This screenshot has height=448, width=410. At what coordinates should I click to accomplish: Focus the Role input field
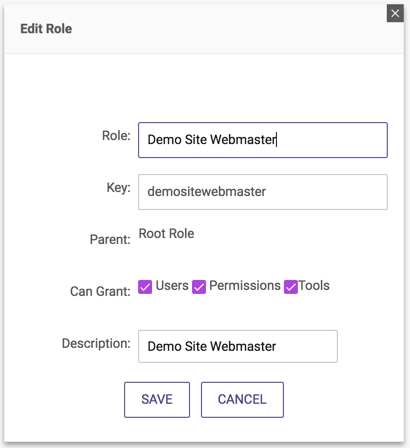263,140
